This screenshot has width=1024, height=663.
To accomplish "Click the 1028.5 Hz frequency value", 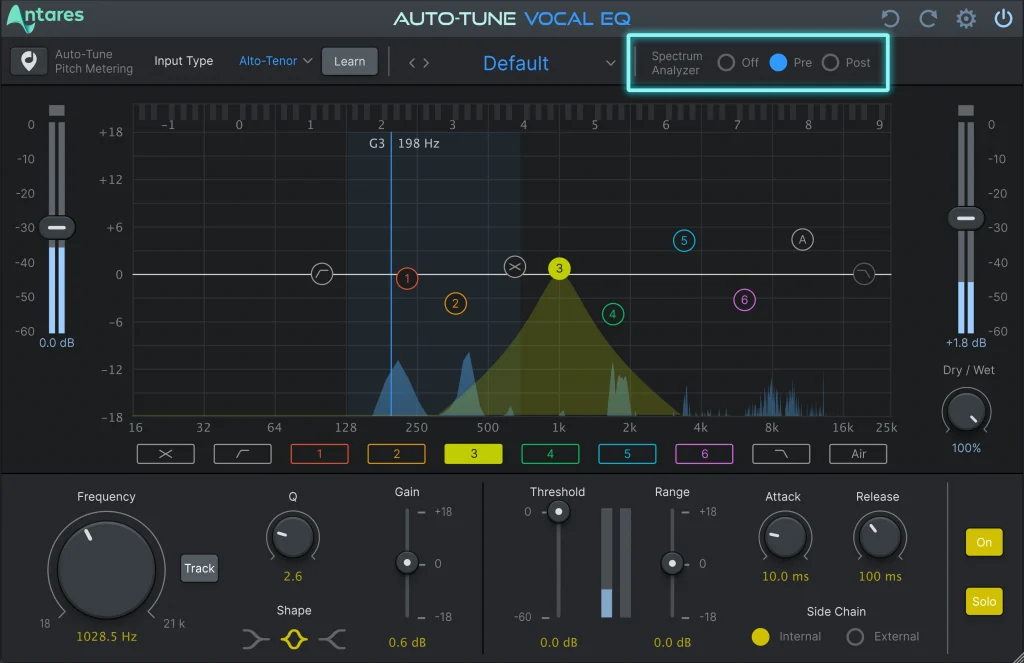I will point(106,636).
